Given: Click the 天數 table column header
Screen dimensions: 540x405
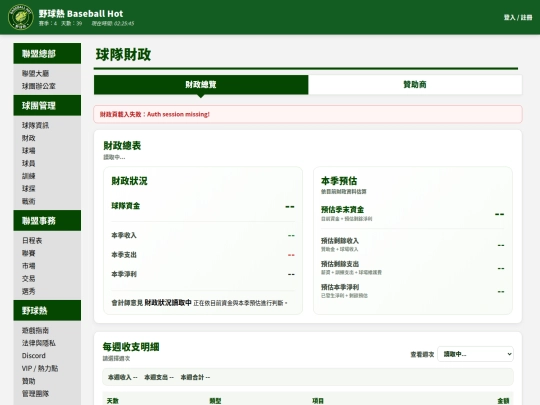Looking at the screenshot, I should click(x=113, y=401).
